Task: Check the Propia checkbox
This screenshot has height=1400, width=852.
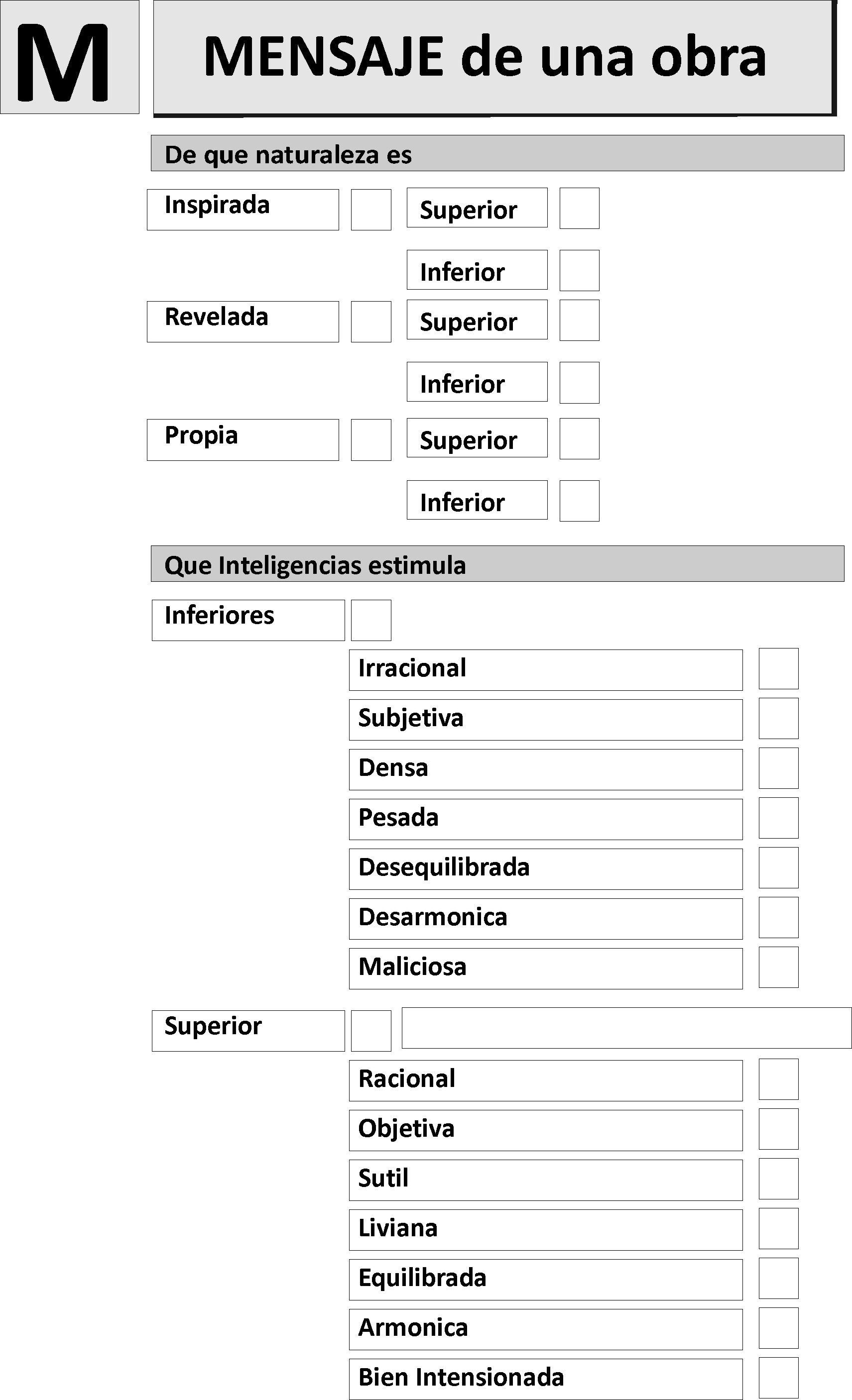Action: pyautogui.click(x=370, y=440)
